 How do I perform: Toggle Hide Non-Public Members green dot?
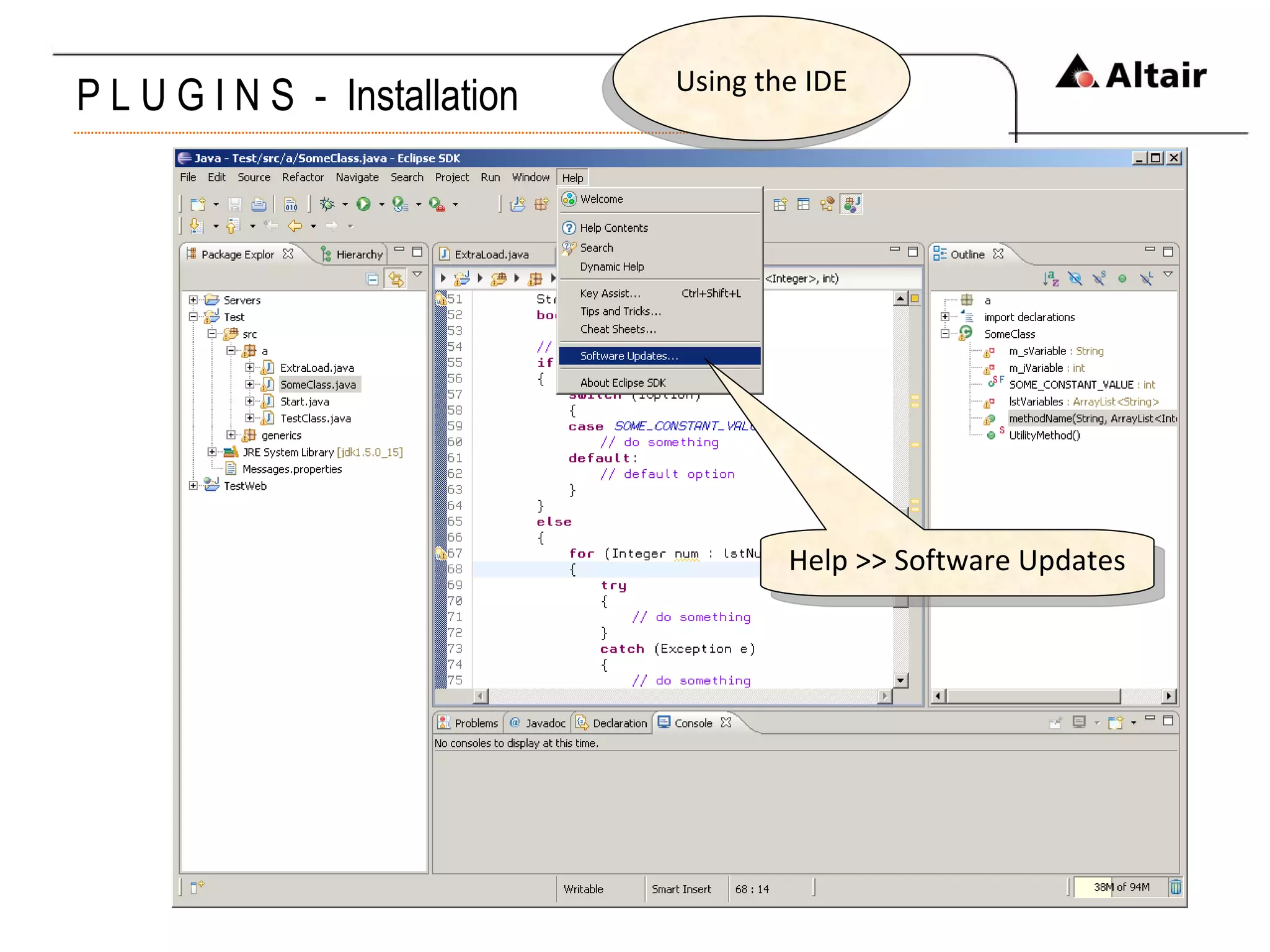tap(1122, 279)
